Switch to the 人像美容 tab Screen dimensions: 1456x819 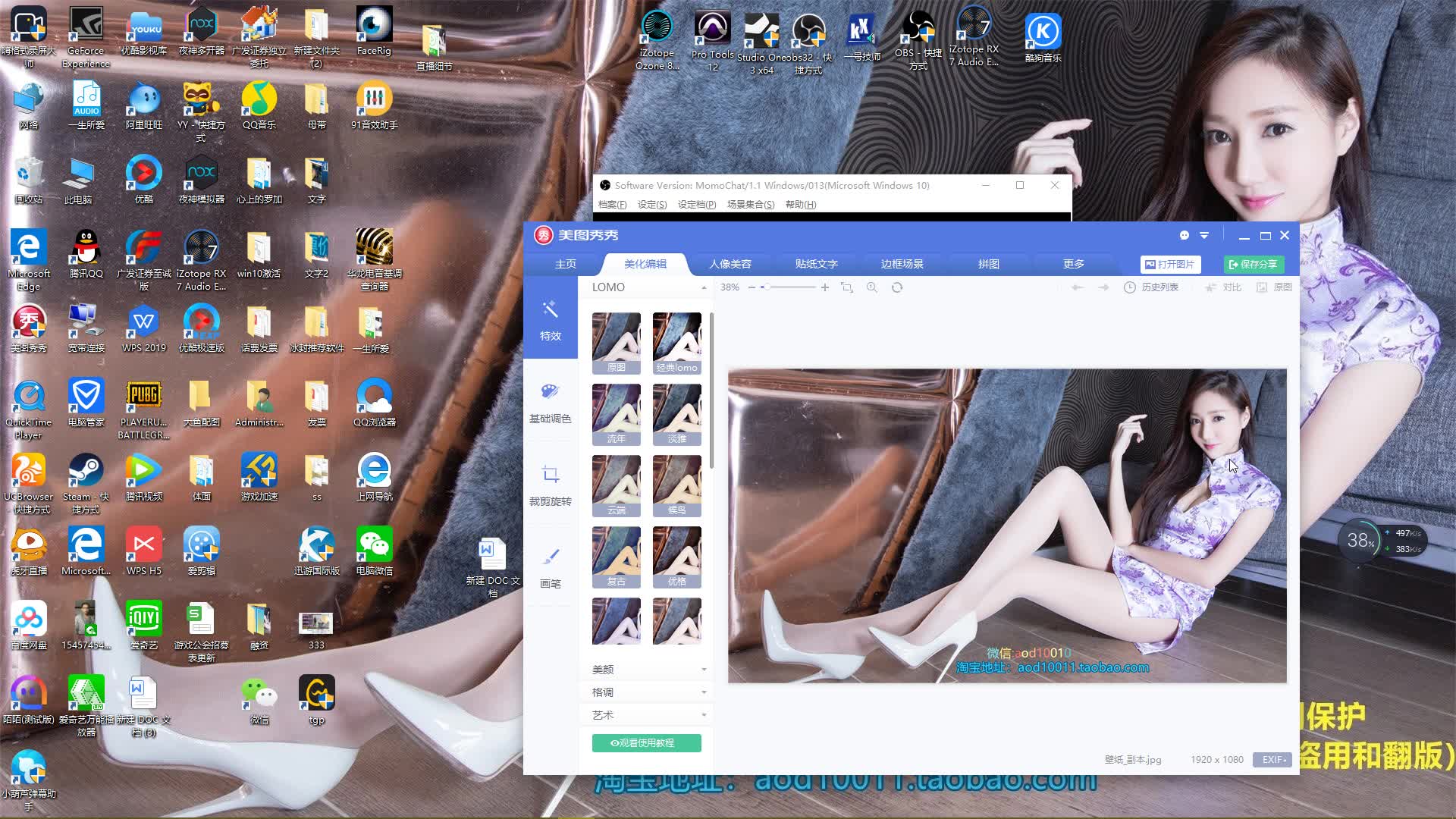click(730, 264)
